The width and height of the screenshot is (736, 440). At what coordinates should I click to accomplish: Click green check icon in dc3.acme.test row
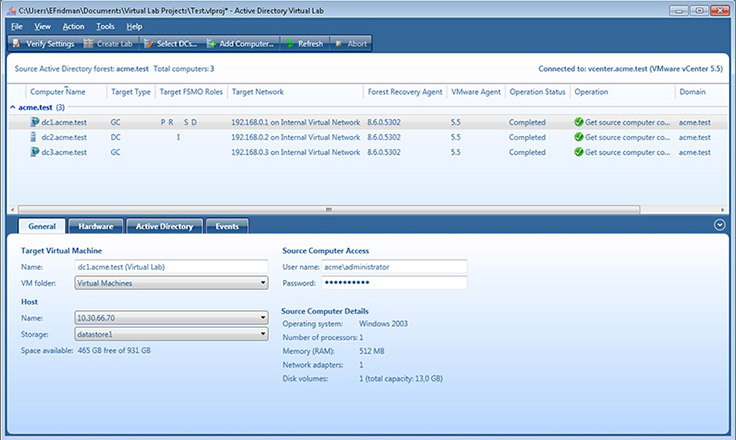click(579, 152)
